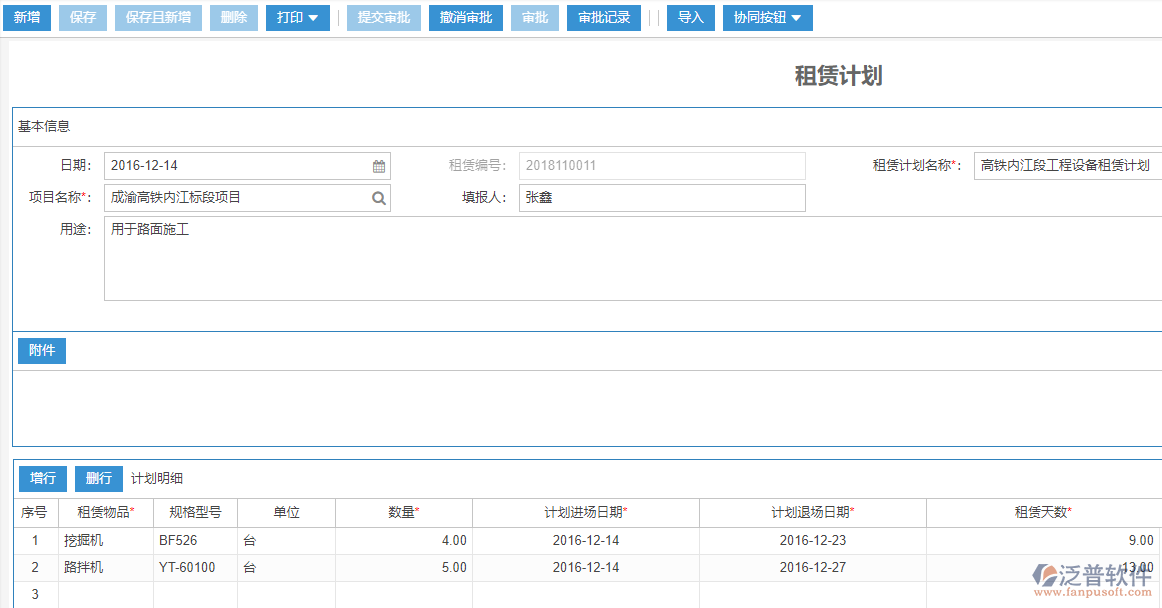The height and width of the screenshot is (608, 1162).
Task: Click the quantity cell showing 5.00
Action: [403, 567]
